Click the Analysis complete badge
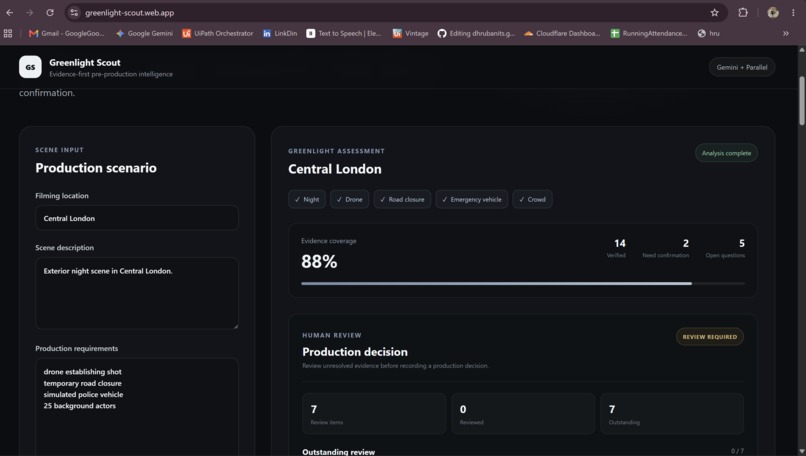This screenshot has height=456, width=806. [726, 153]
